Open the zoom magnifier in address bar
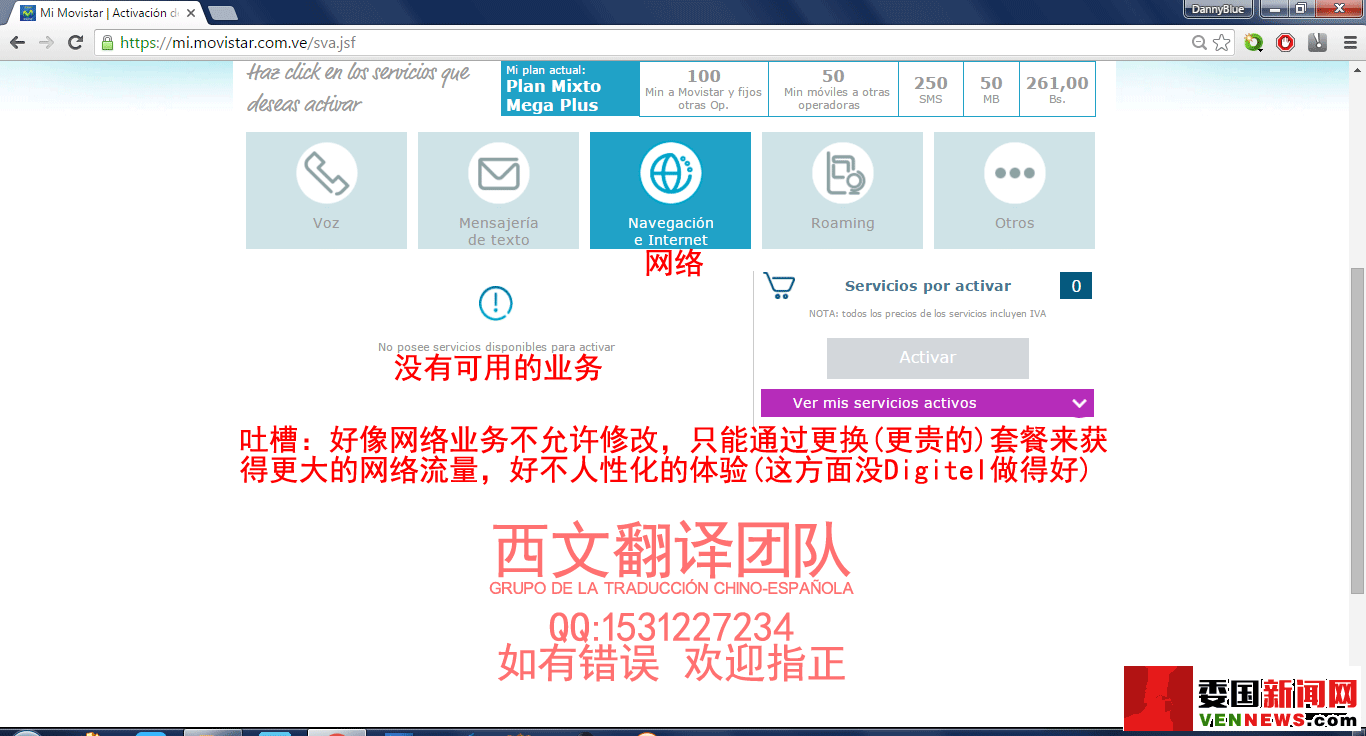This screenshot has width=1366, height=736. (x=1199, y=43)
